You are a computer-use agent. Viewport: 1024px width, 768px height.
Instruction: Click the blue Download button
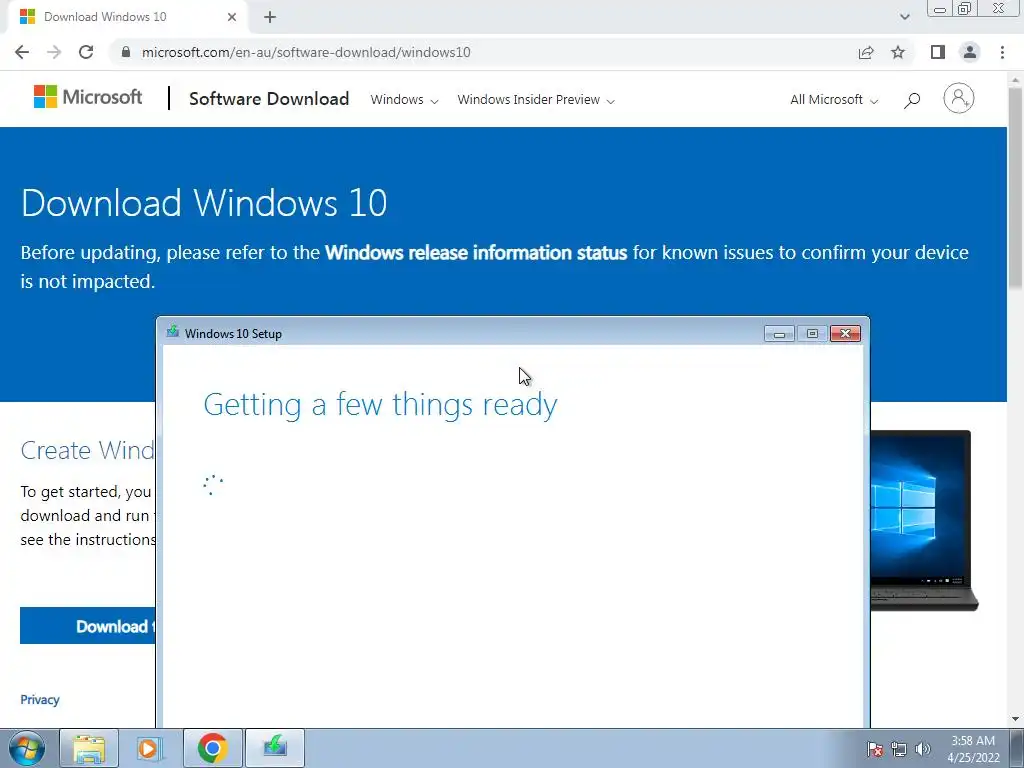coord(88,626)
